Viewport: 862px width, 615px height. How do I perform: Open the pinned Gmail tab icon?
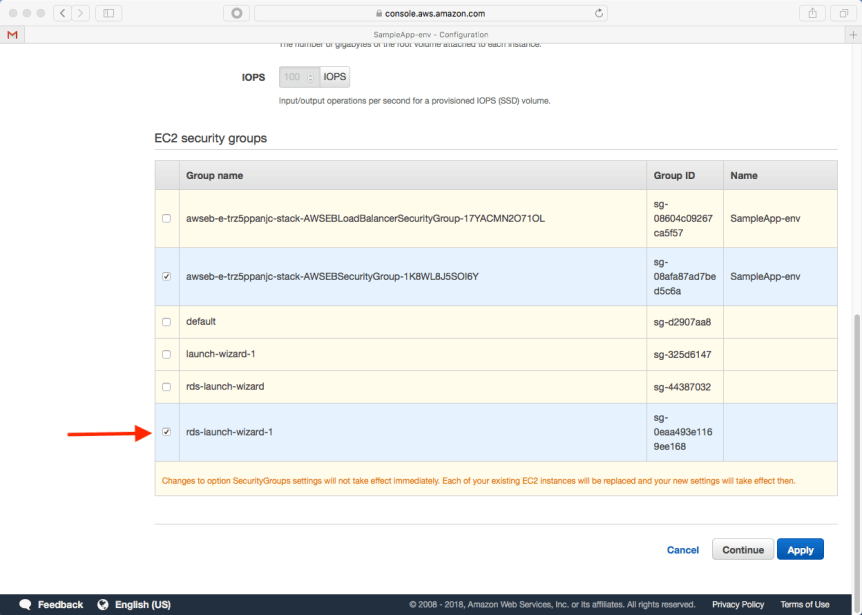click(x=12, y=34)
